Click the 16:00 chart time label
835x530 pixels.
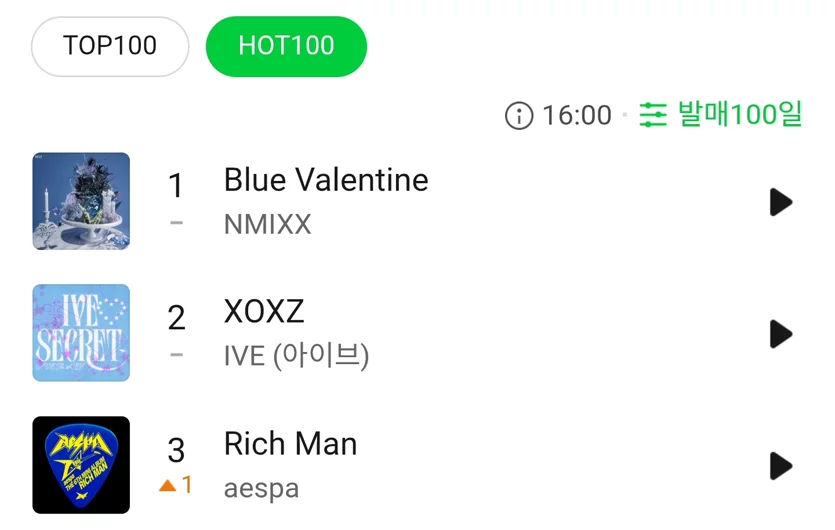coord(577,115)
